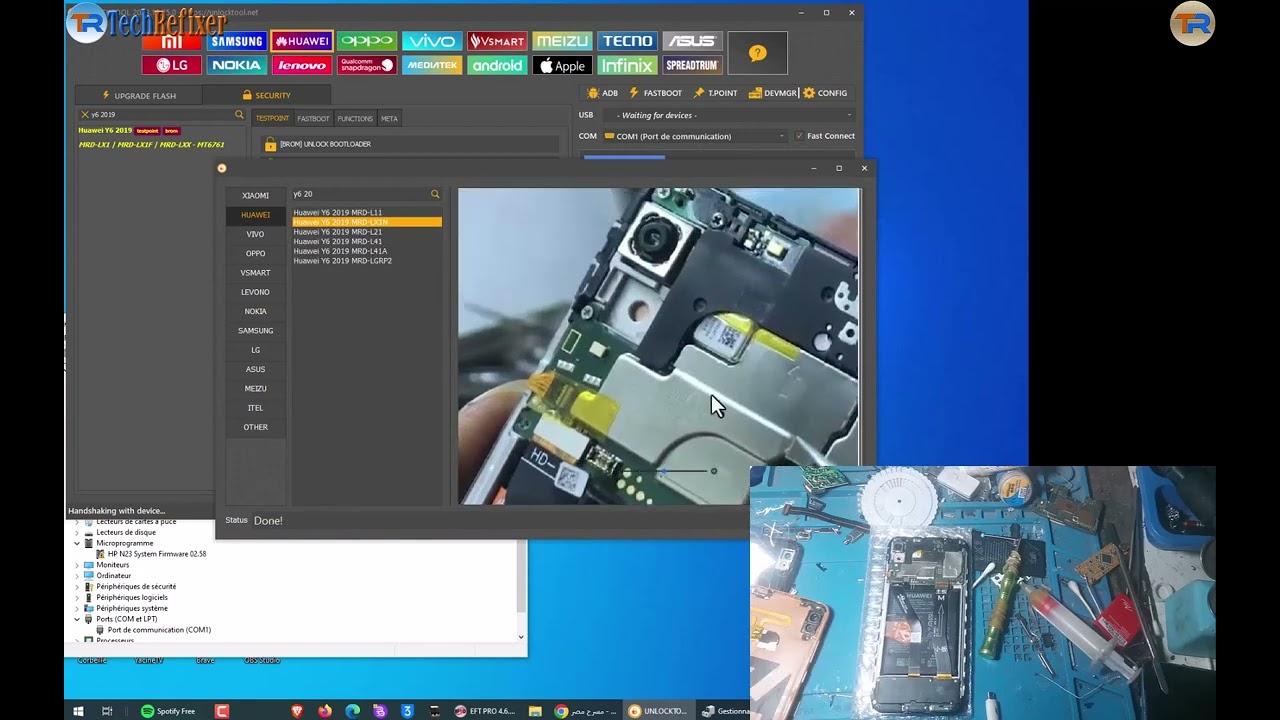The height and width of the screenshot is (720, 1280).
Task: Collapse Ports (COM et LPT) node
Action: (77, 619)
